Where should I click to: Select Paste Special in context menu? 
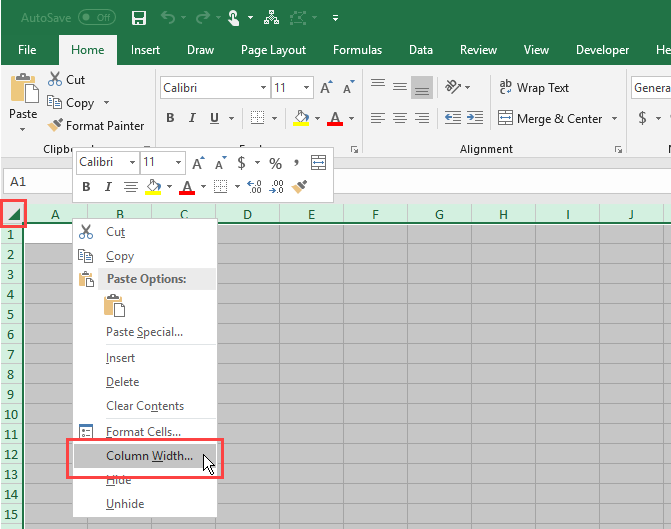(x=144, y=332)
